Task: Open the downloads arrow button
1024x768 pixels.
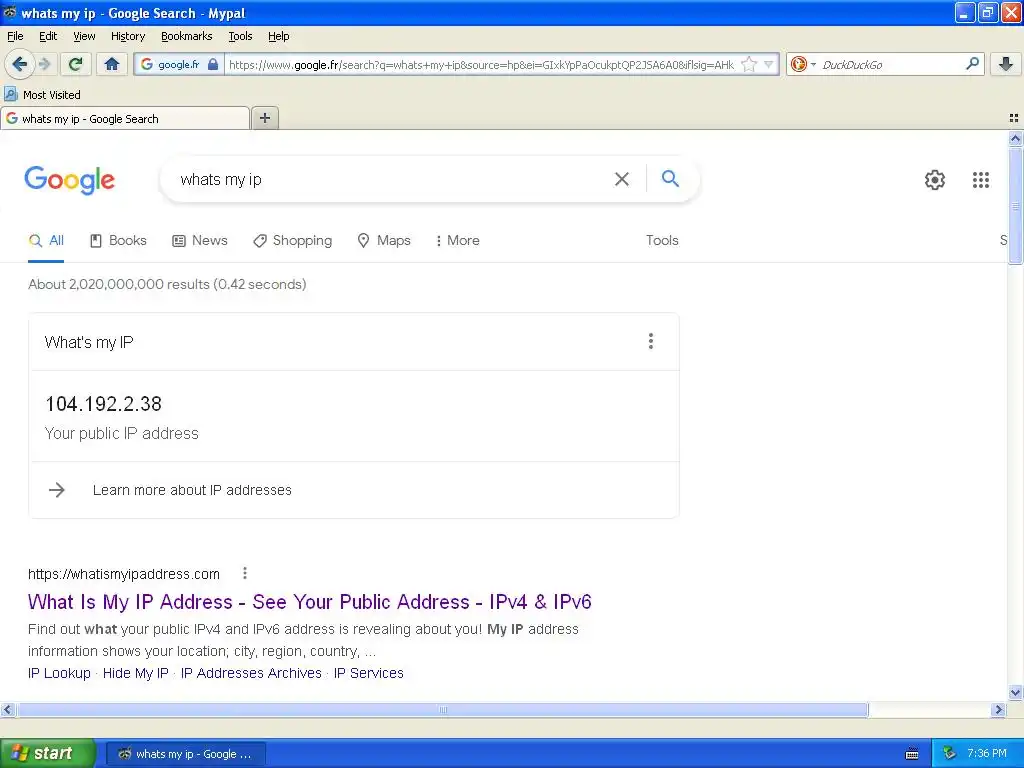Action: pyautogui.click(x=1006, y=64)
